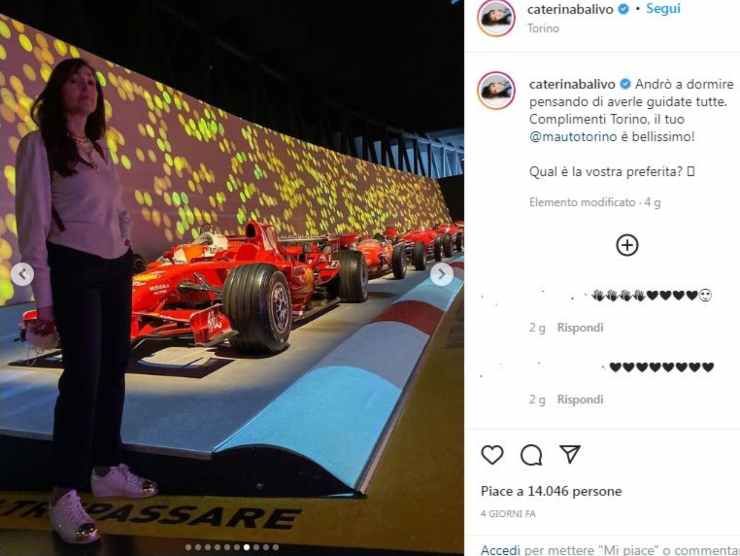Load more comments with the plus circle
Viewport: 740px width, 556px height.
(627, 245)
